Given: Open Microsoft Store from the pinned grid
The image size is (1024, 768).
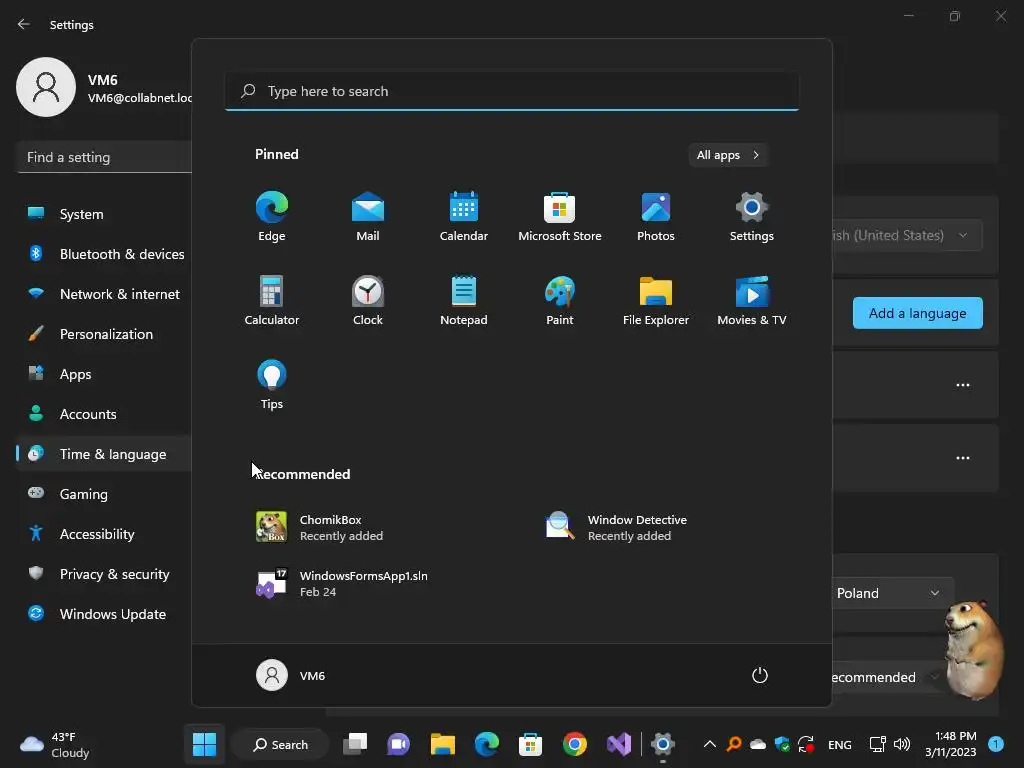Looking at the screenshot, I should (560, 216).
